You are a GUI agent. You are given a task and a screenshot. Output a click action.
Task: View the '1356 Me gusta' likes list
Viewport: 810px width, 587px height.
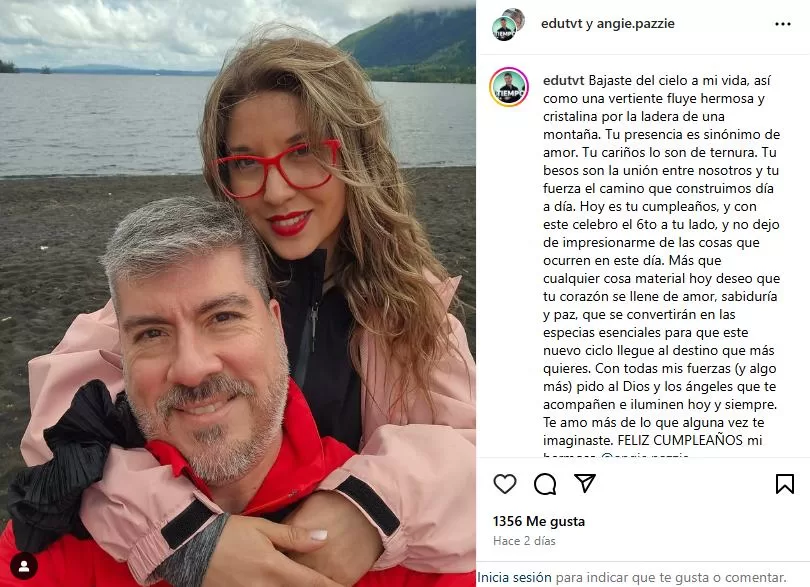click(x=539, y=521)
